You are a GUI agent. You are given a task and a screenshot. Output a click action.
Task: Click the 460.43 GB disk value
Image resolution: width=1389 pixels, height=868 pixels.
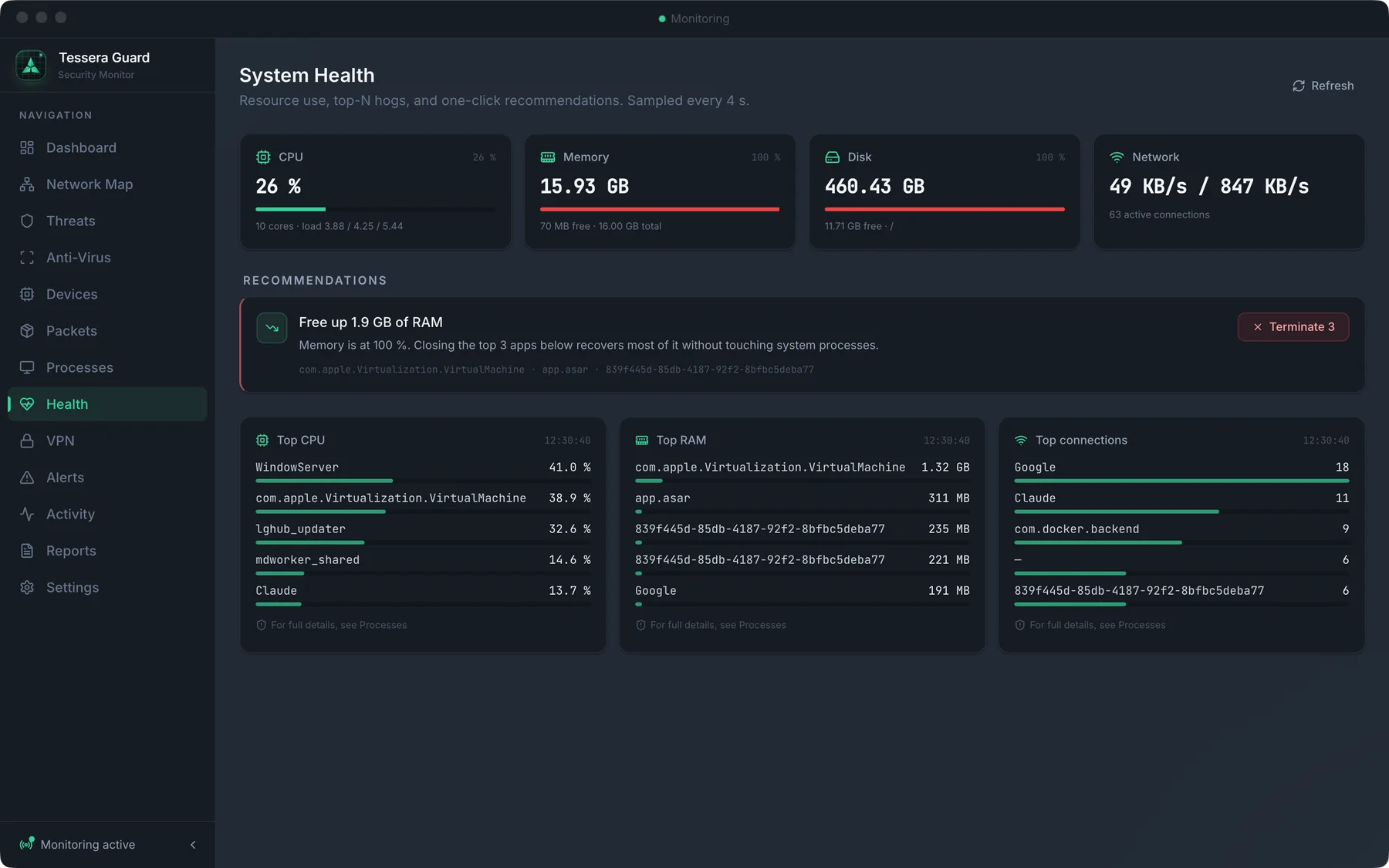tap(874, 187)
